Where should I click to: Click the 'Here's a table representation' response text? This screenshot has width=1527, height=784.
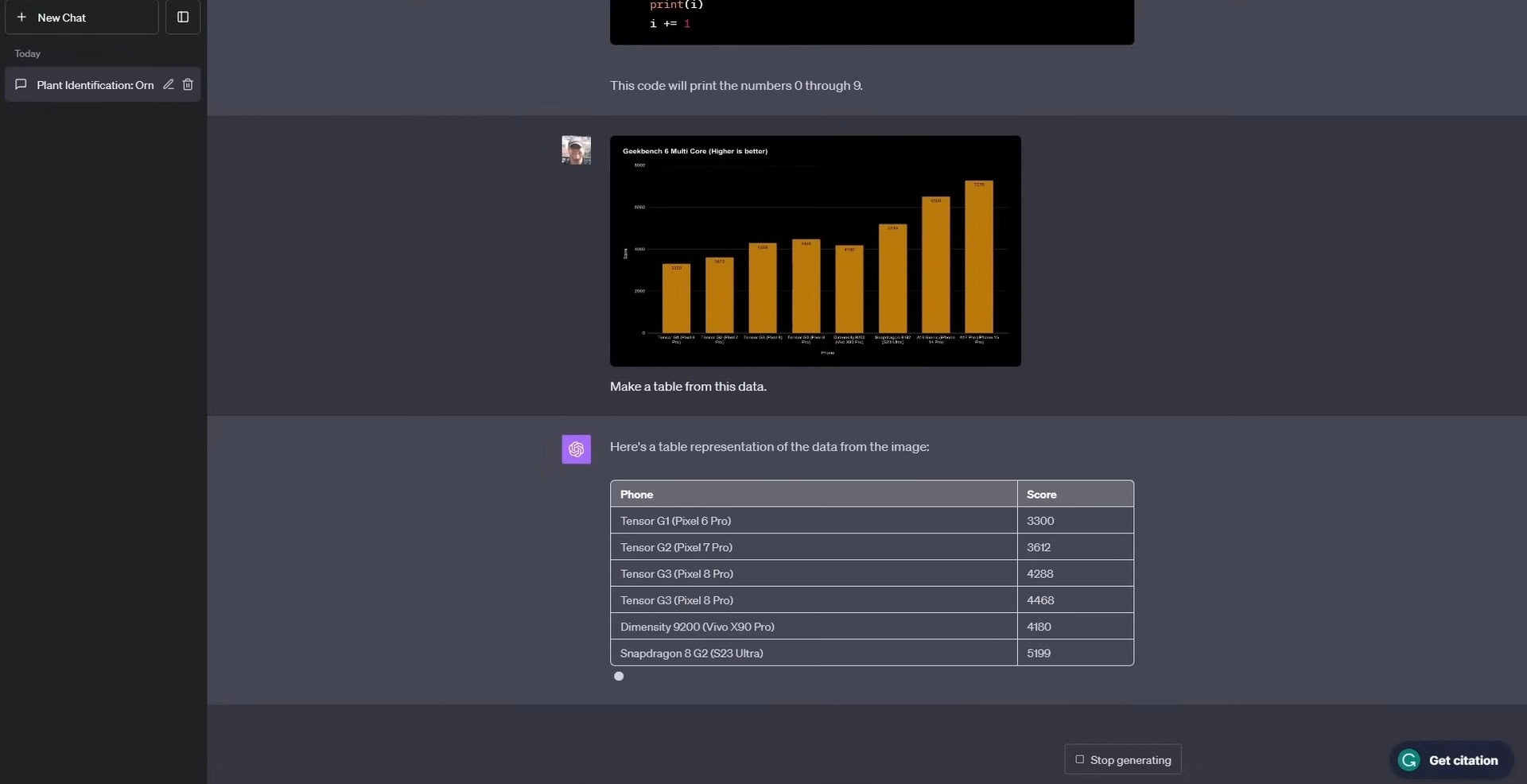click(769, 447)
